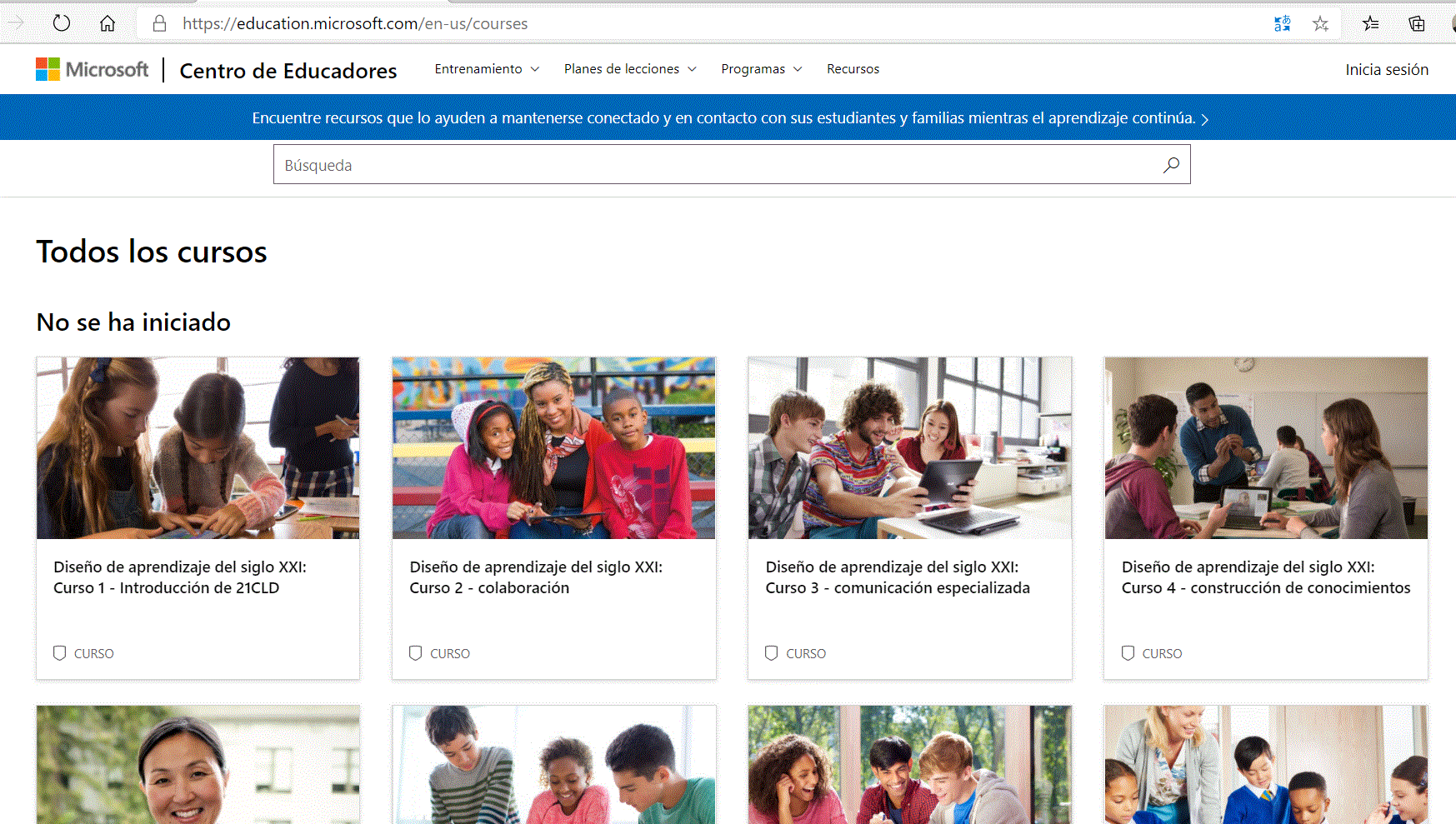1456x824 pixels.
Task: Click the Curso 3 course thumbnail image
Action: [909, 447]
